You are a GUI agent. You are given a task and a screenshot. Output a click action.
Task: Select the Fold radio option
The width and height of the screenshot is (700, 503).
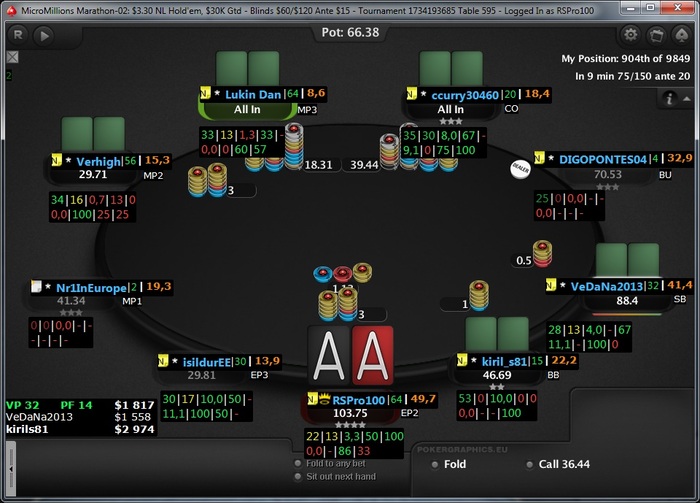click(449, 465)
